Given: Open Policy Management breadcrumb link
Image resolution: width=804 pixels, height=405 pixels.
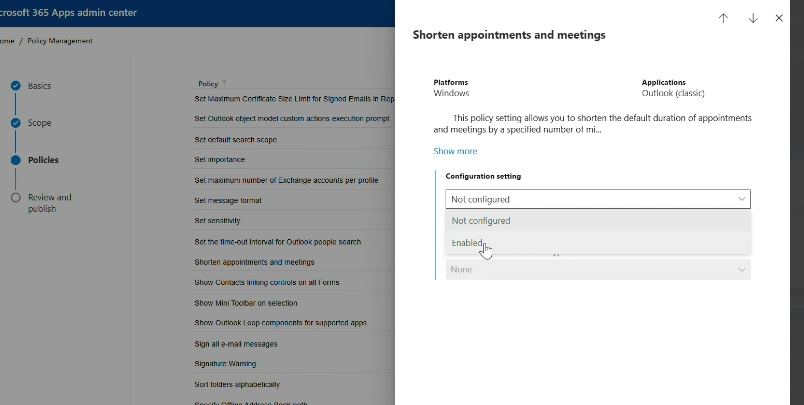Looking at the screenshot, I should [x=60, y=41].
